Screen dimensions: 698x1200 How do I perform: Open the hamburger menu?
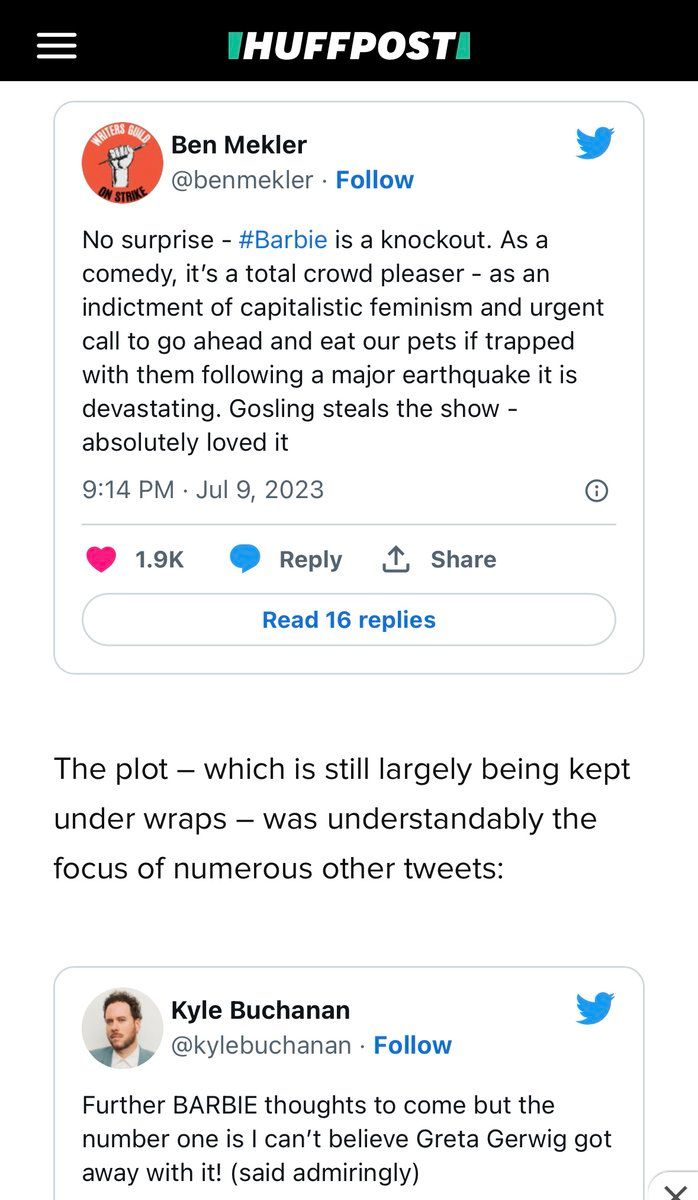click(x=56, y=46)
